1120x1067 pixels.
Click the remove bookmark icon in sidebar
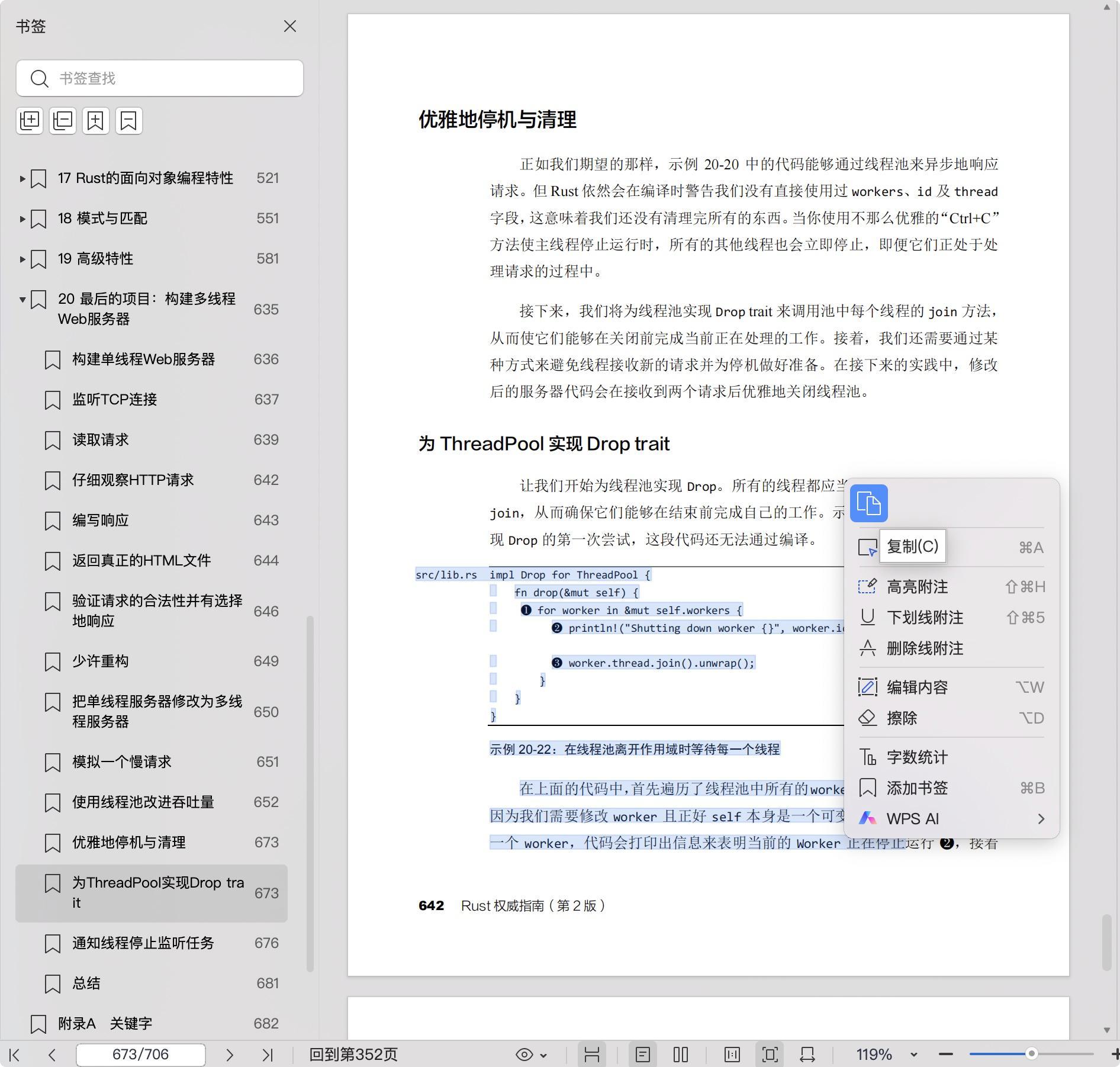click(129, 121)
